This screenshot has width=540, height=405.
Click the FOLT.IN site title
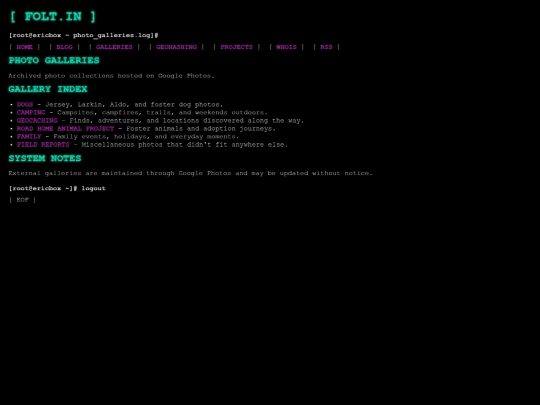53,17
